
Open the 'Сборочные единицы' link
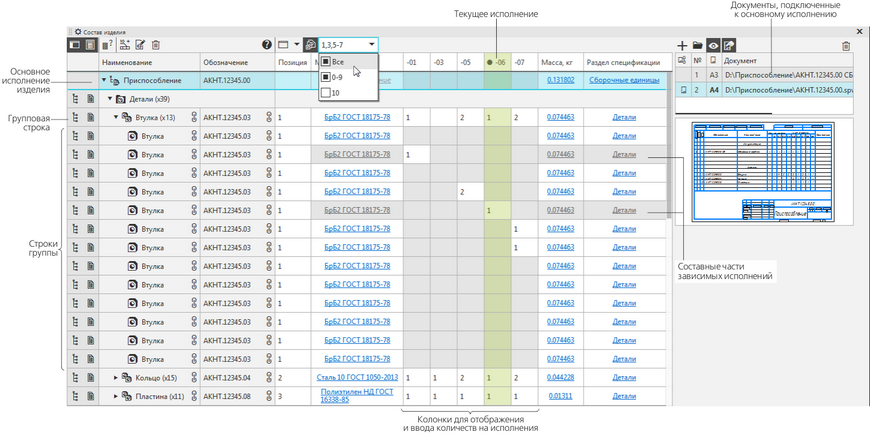pyautogui.click(x=624, y=80)
